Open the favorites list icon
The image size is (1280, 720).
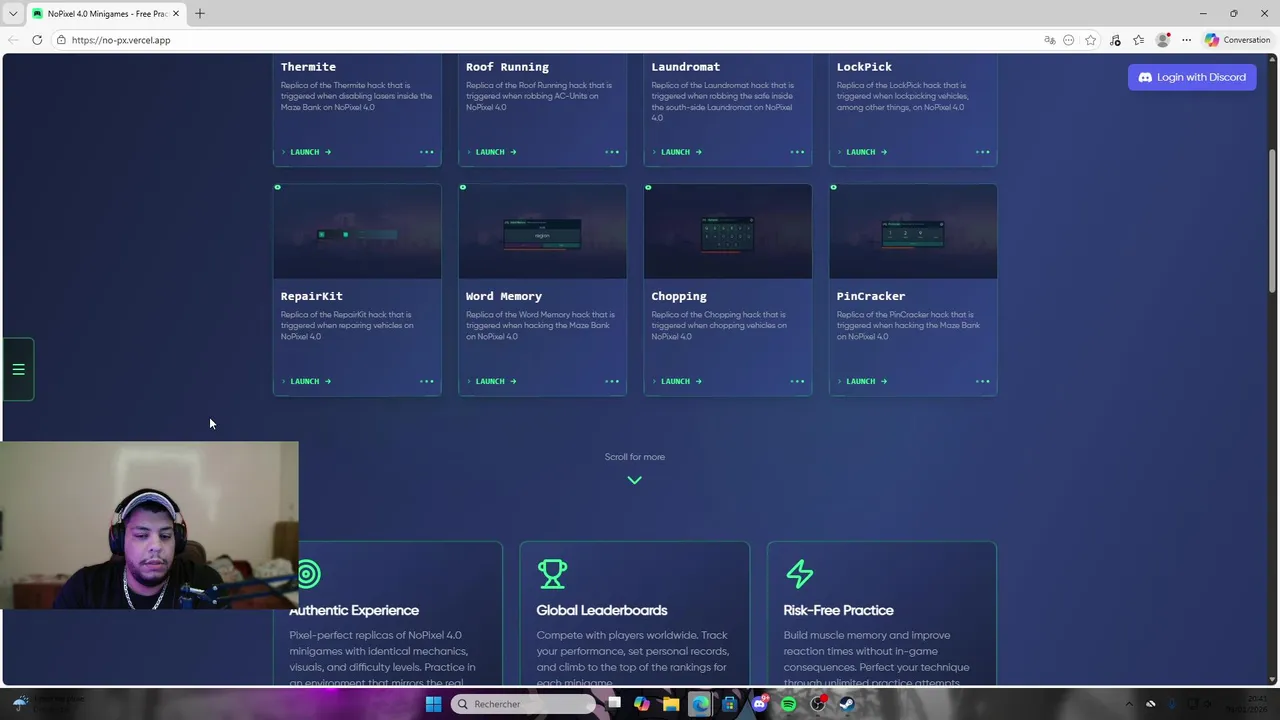[1139, 40]
